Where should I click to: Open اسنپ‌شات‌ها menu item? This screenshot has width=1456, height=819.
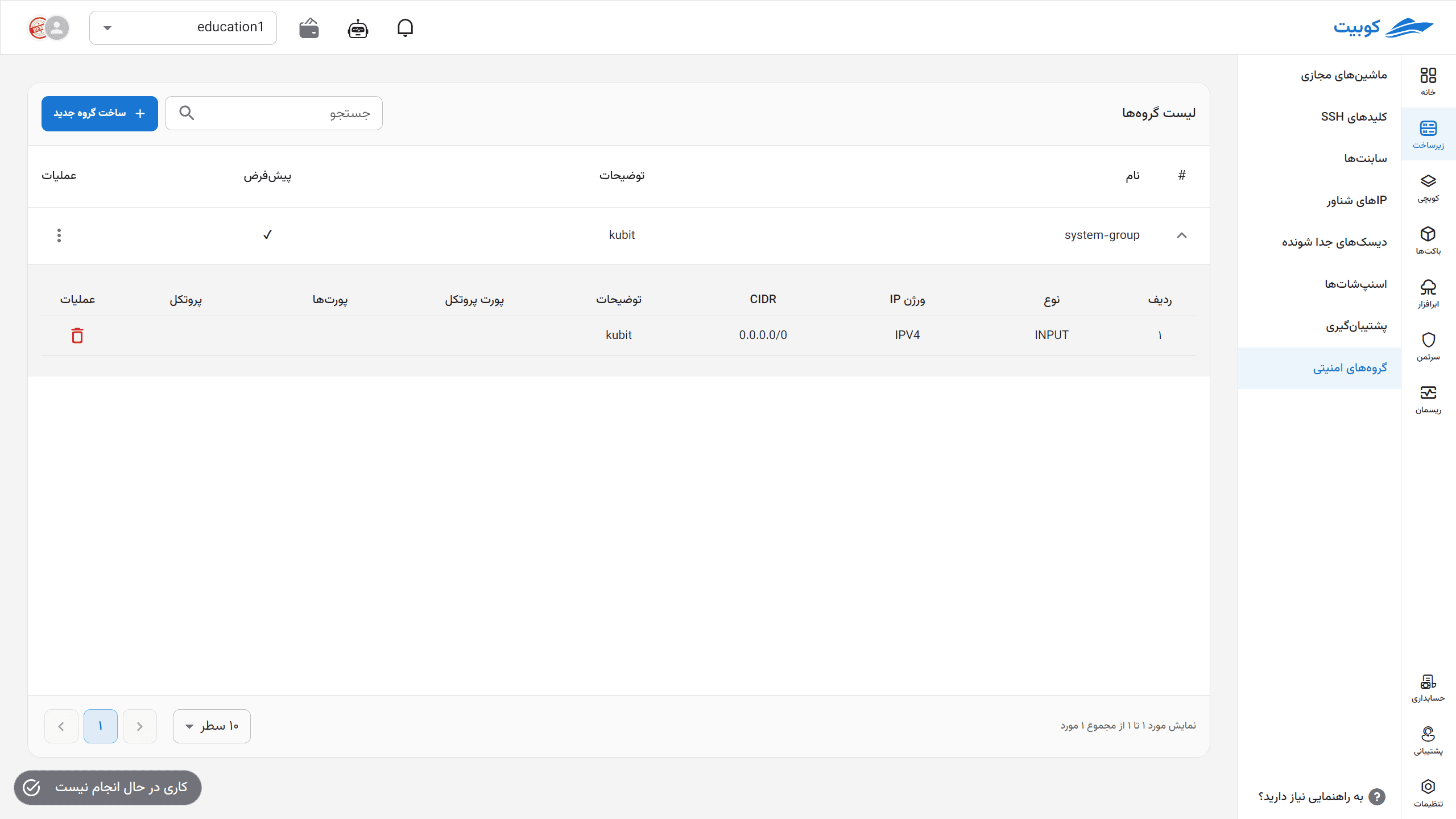[1319, 284]
